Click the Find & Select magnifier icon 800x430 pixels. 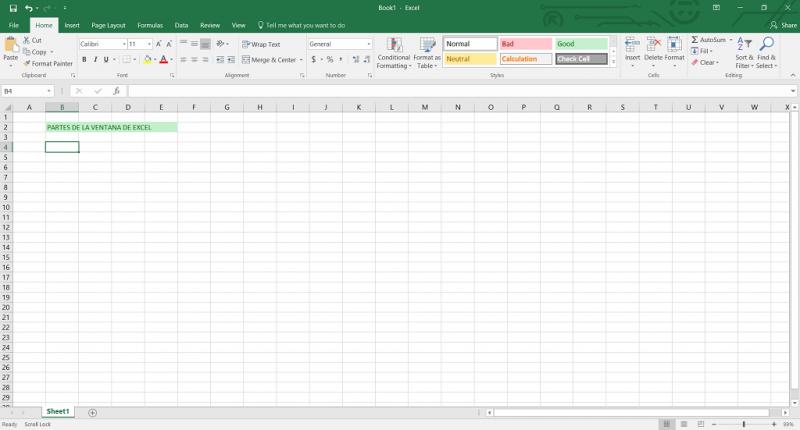tap(766, 44)
